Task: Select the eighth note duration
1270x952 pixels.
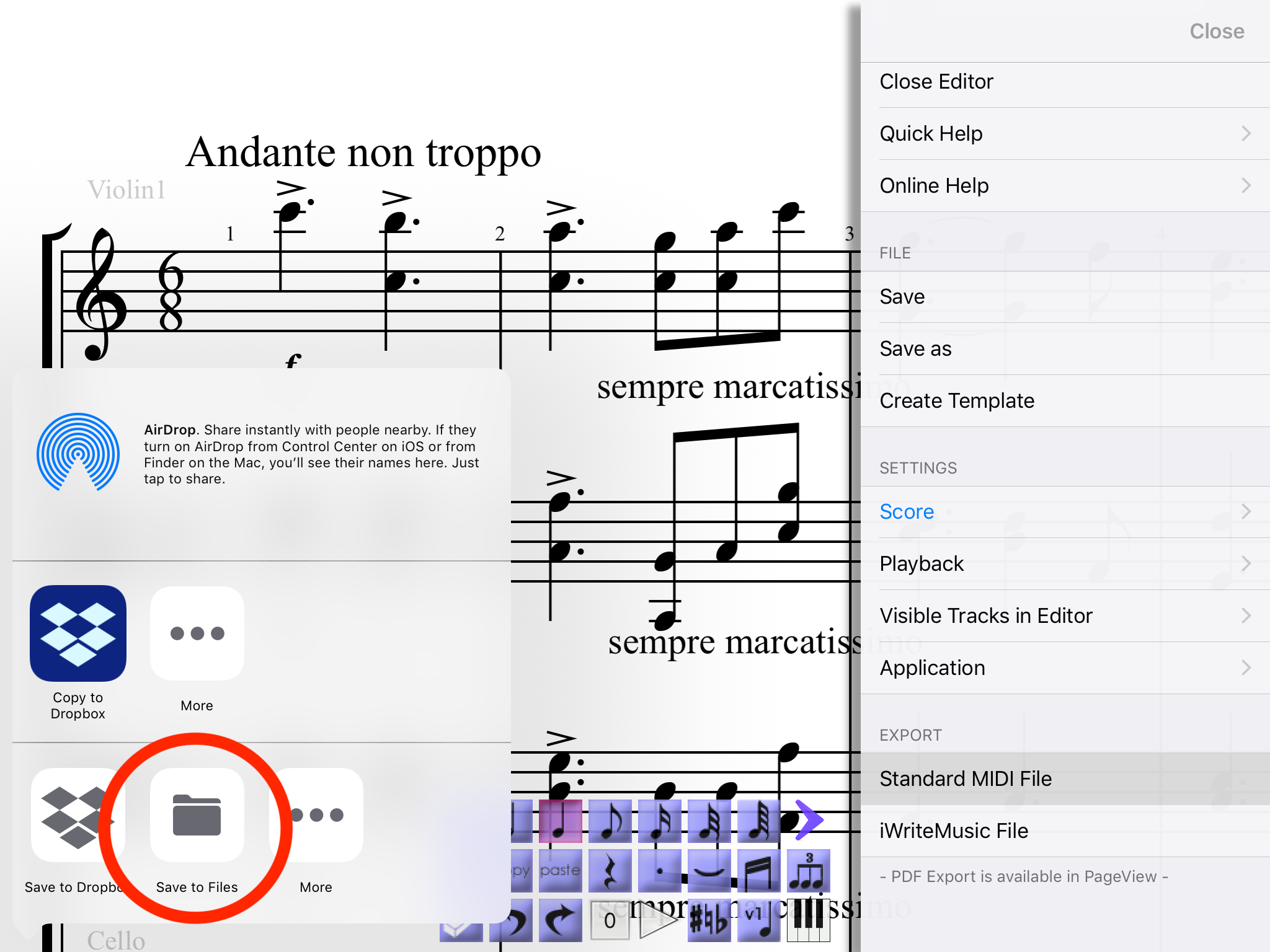Action: [610, 821]
